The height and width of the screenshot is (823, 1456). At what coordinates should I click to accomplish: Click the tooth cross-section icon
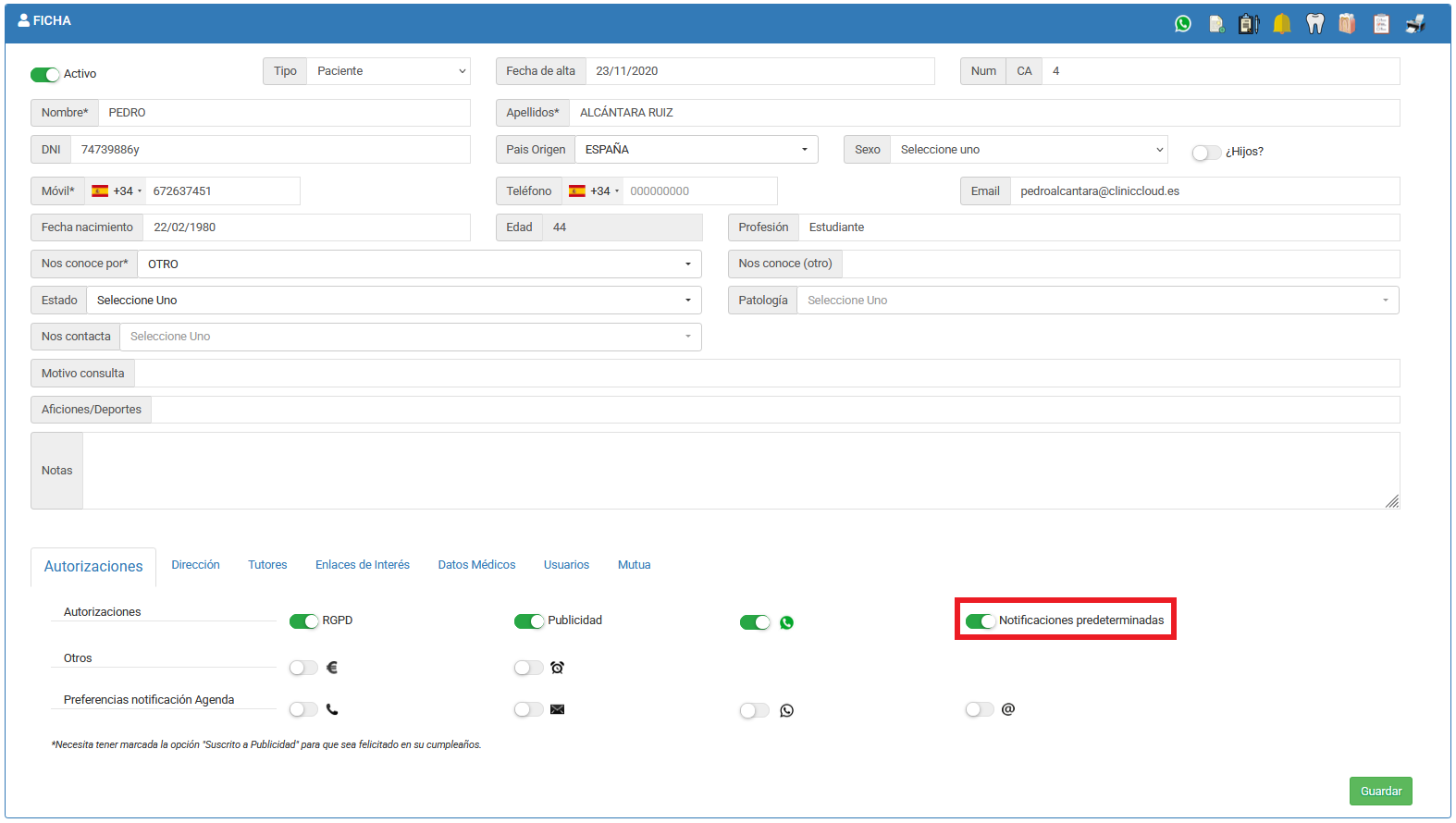pyautogui.click(x=1348, y=24)
